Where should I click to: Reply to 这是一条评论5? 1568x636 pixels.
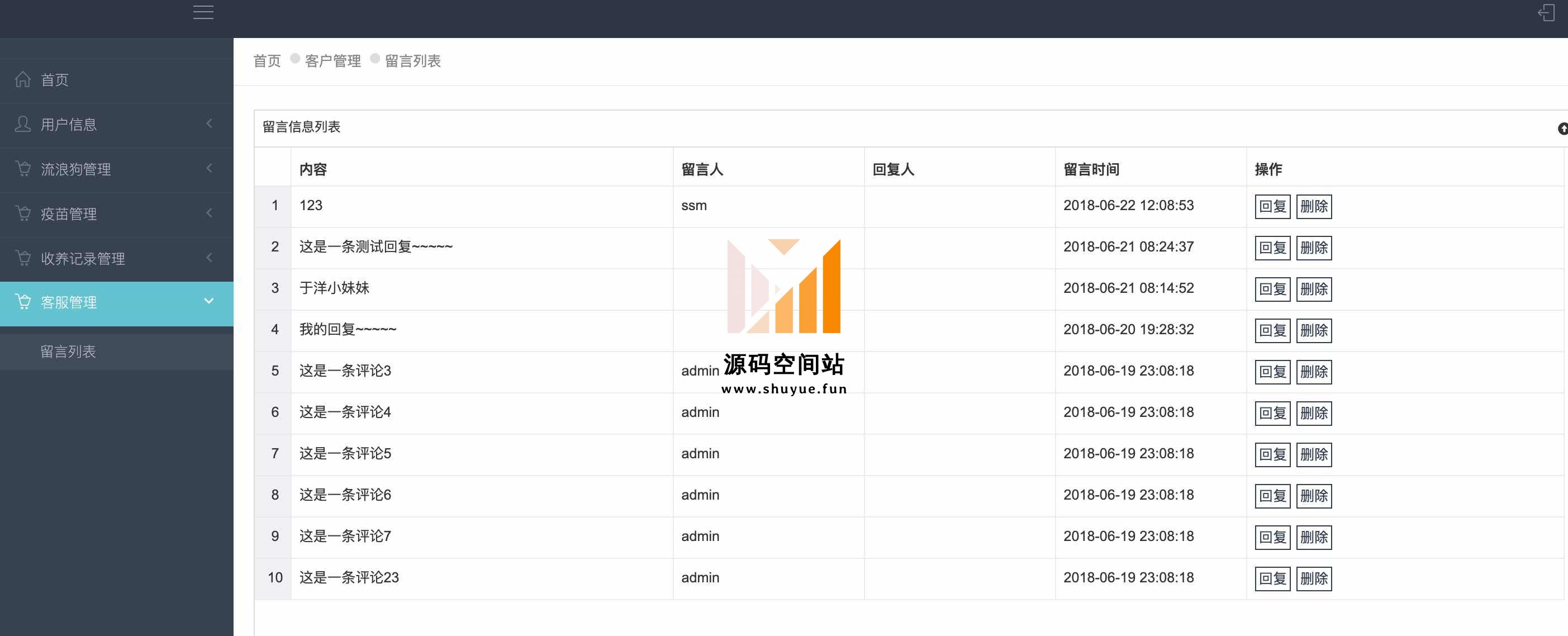click(x=1272, y=454)
